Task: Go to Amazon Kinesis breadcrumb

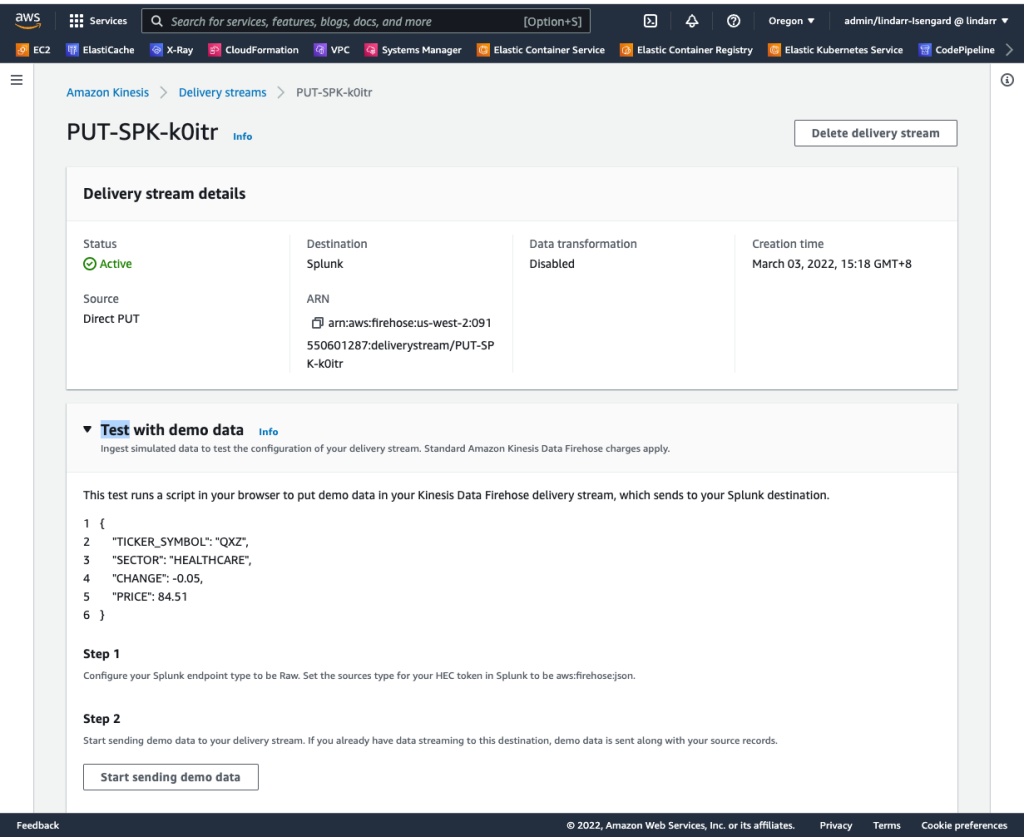Action: coord(108,93)
